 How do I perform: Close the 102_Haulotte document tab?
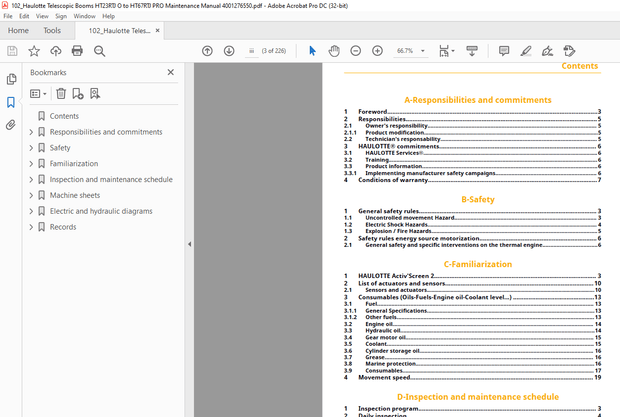coord(157,30)
